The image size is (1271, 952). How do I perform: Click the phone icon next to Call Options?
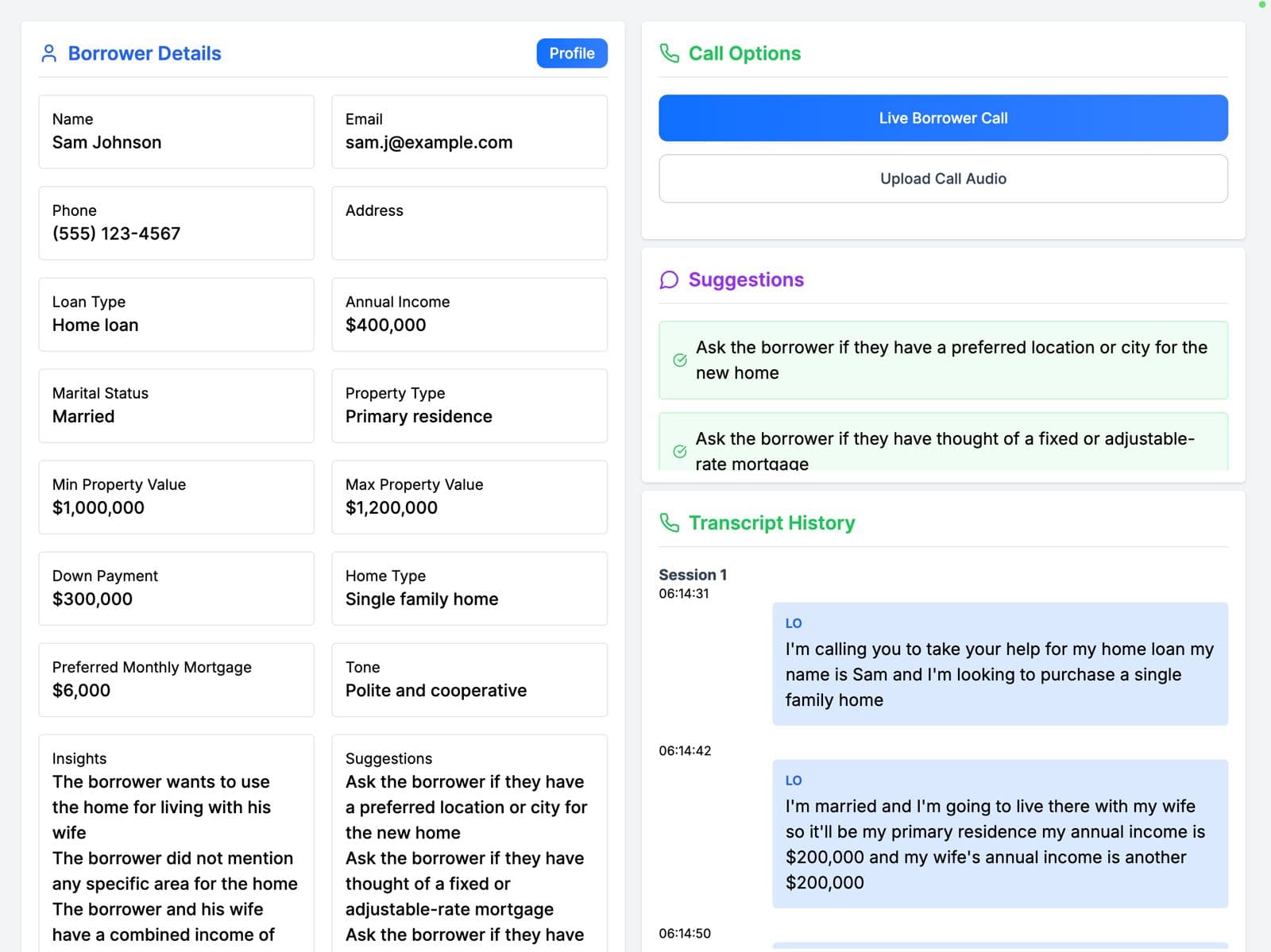click(669, 53)
